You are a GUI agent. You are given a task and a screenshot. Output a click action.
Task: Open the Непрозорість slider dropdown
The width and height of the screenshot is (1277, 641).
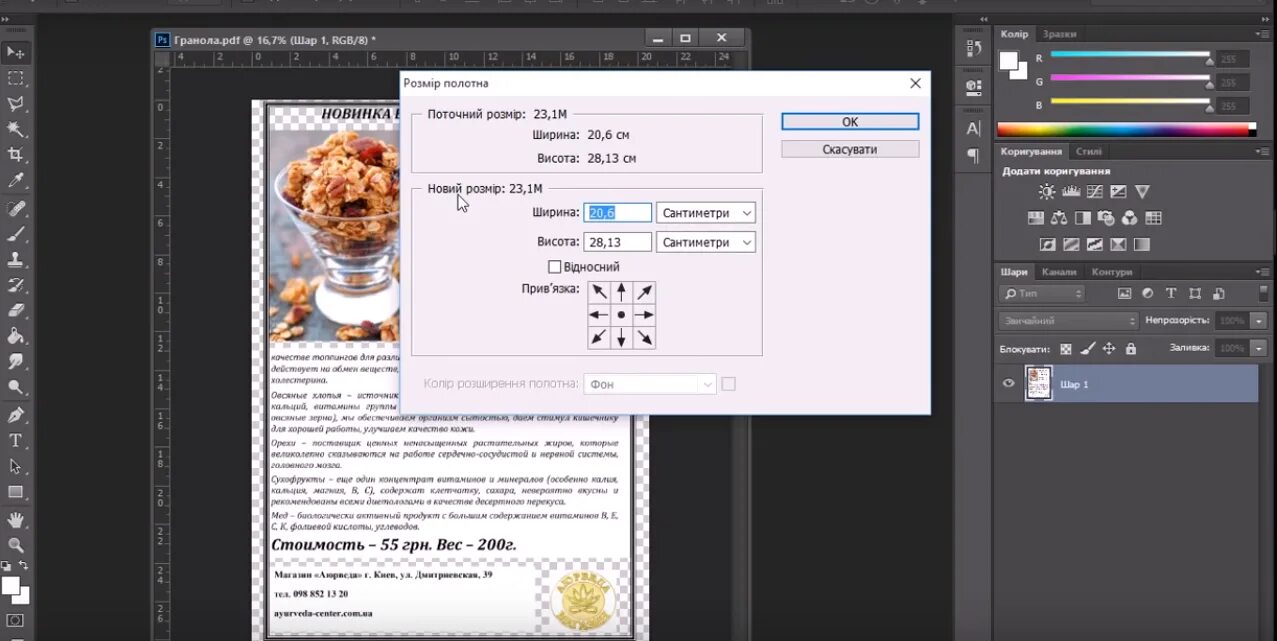[1259, 321]
